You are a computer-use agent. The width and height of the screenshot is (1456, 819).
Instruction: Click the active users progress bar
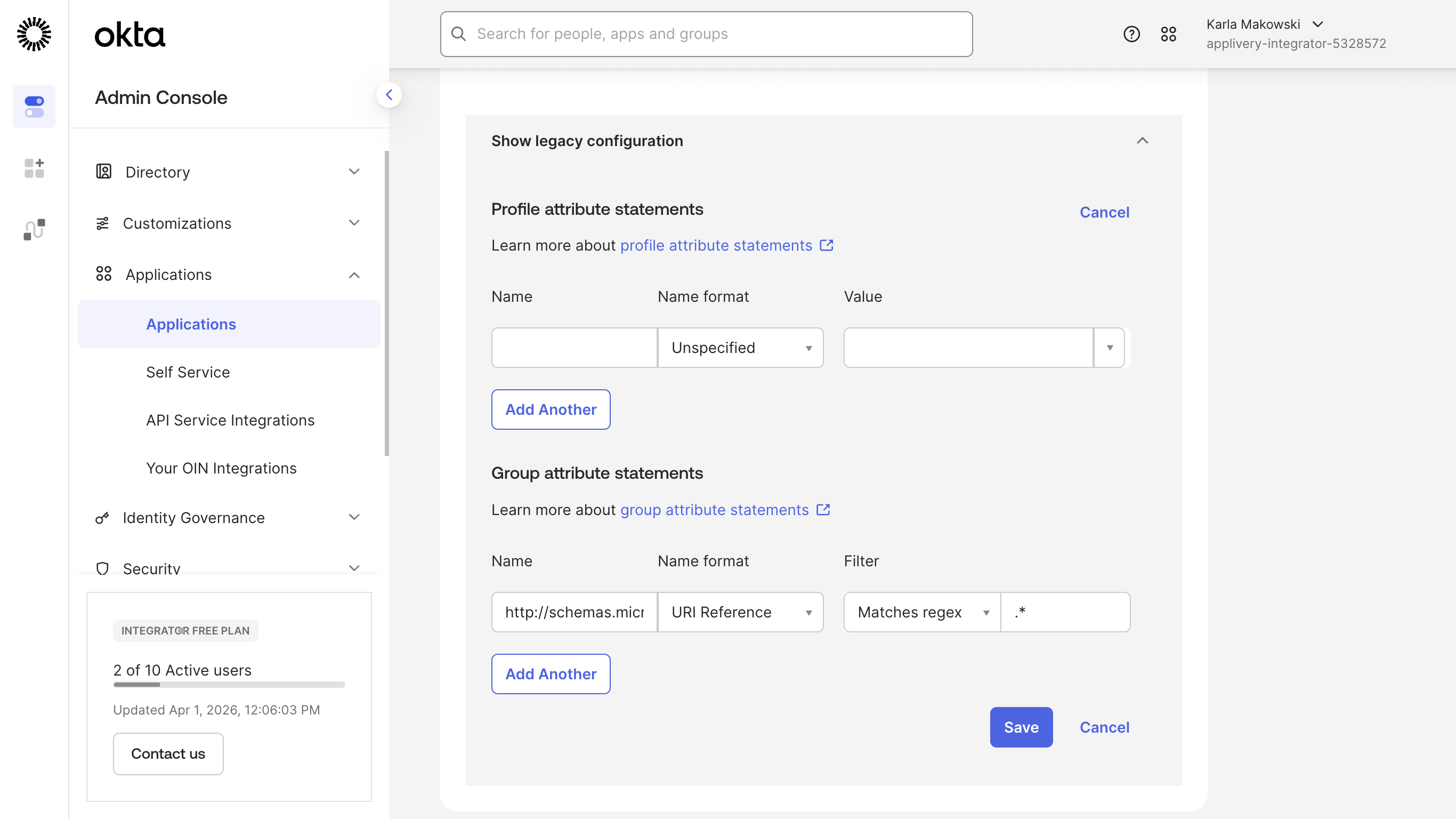click(x=229, y=685)
